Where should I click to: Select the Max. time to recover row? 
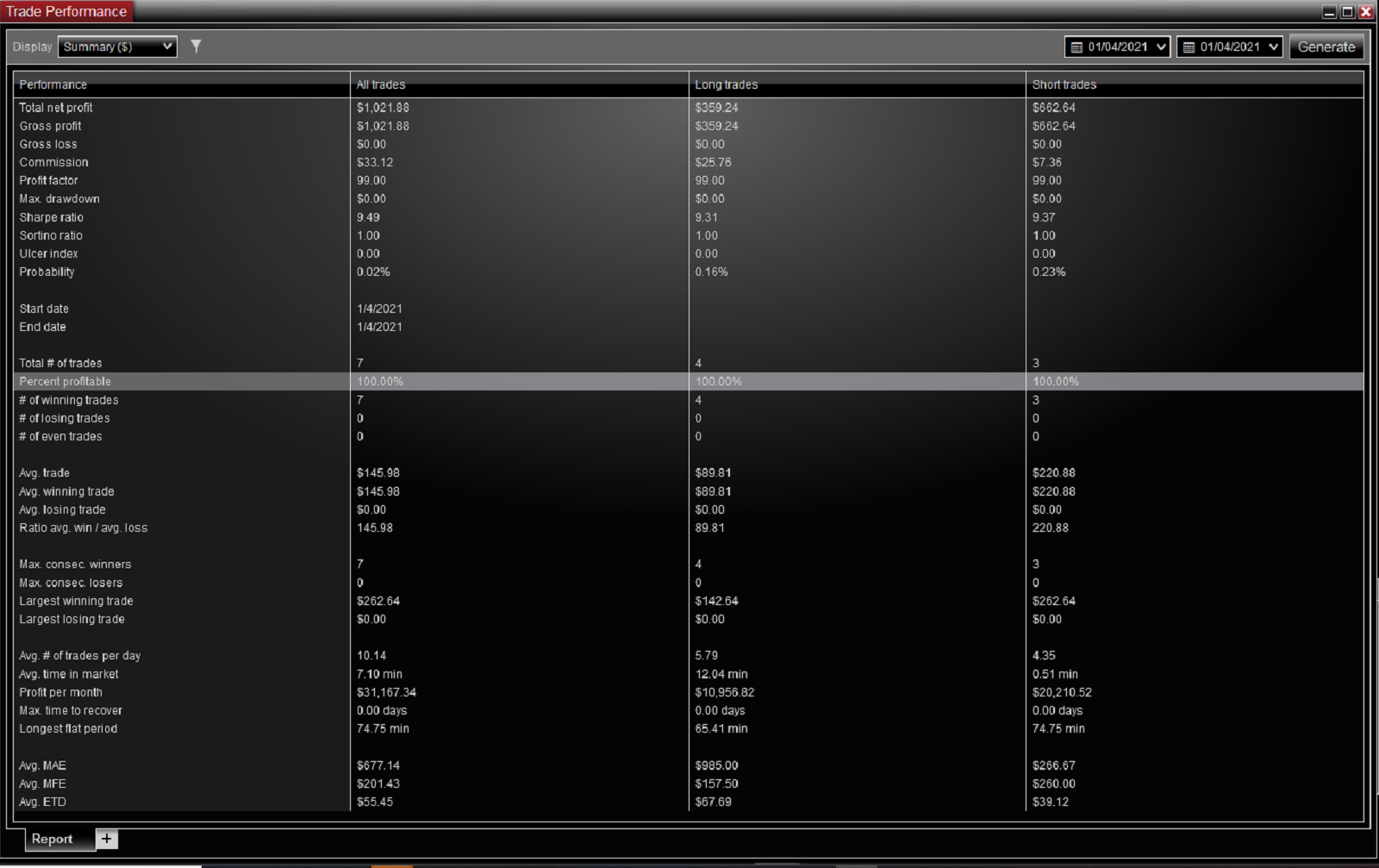pyautogui.click(x=689, y=710)
